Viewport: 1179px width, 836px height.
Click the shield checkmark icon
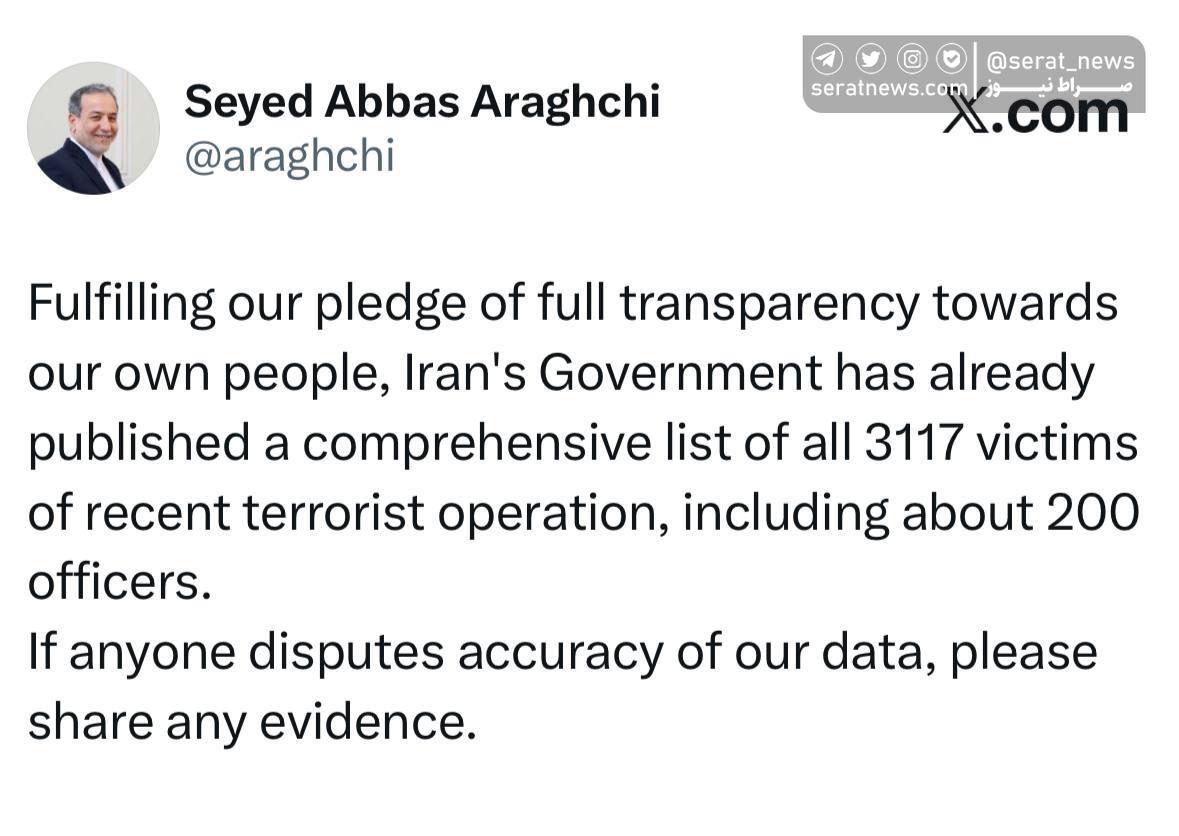pyautogui.click(x=952, y=60)
